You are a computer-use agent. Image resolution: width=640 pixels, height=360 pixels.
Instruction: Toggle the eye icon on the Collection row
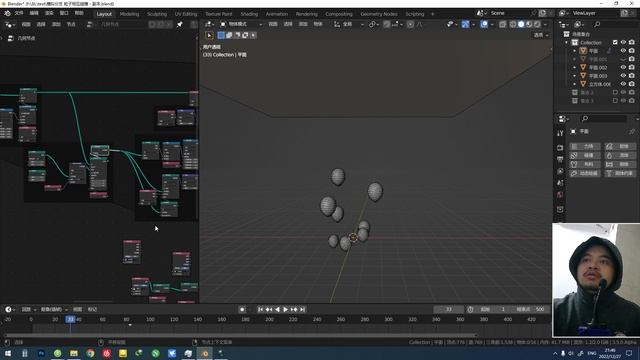(x=623, y=42)
